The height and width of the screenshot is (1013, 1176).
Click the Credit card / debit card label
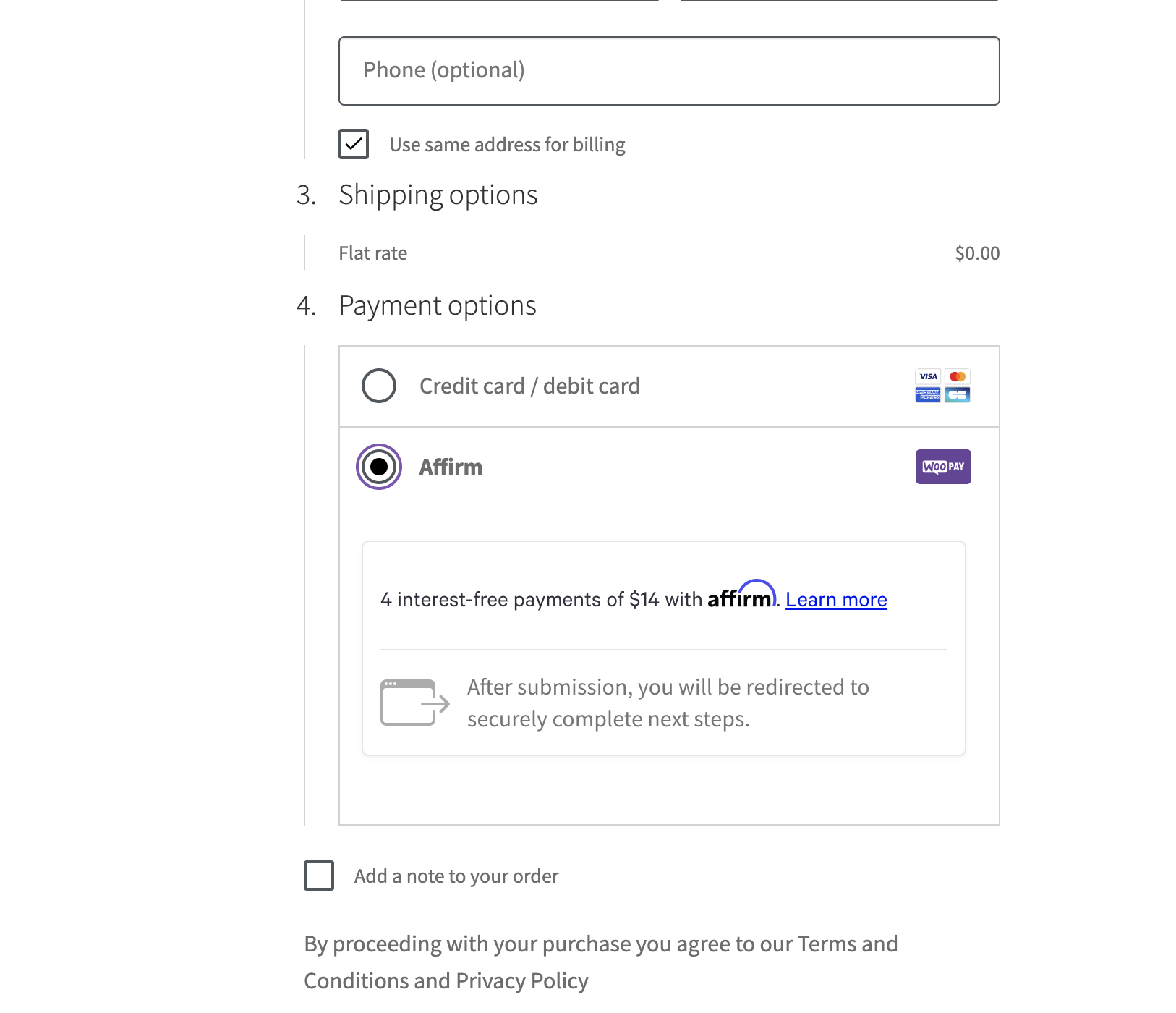[x=530, y=386]
